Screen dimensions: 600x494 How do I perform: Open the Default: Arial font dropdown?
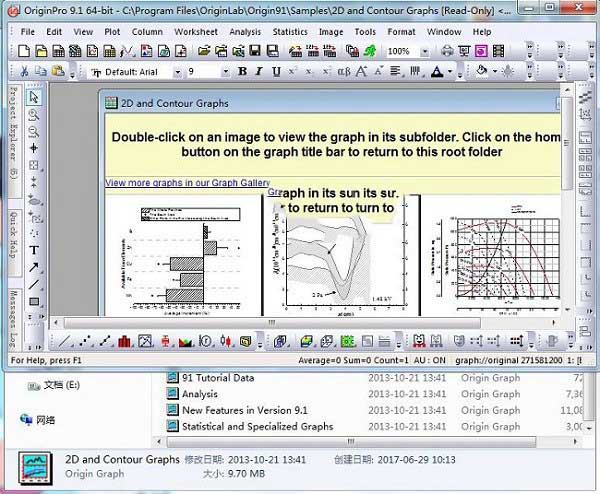176,72
